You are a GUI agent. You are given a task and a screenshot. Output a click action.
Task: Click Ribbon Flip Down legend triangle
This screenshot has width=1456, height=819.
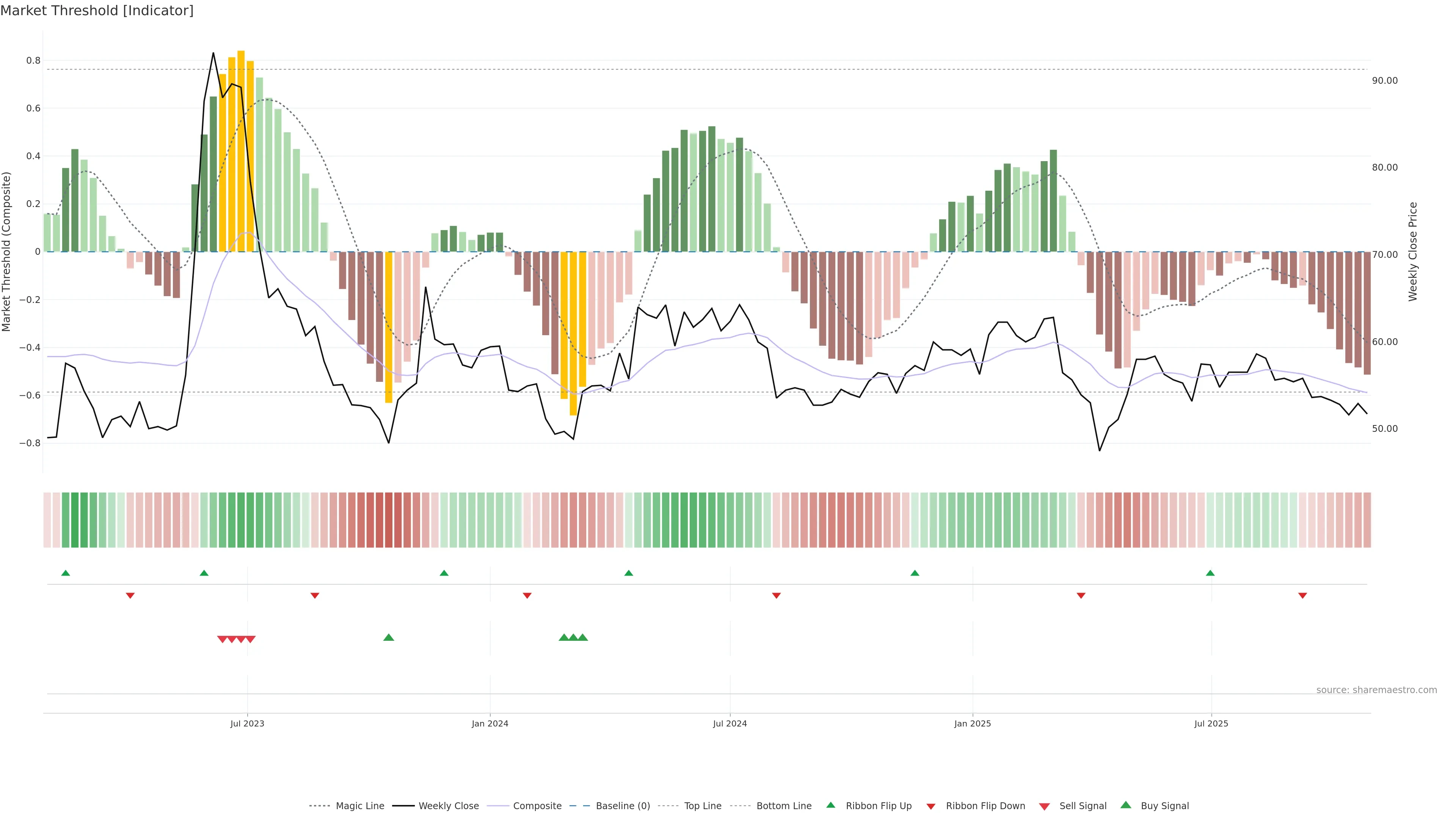click(931, 806)
